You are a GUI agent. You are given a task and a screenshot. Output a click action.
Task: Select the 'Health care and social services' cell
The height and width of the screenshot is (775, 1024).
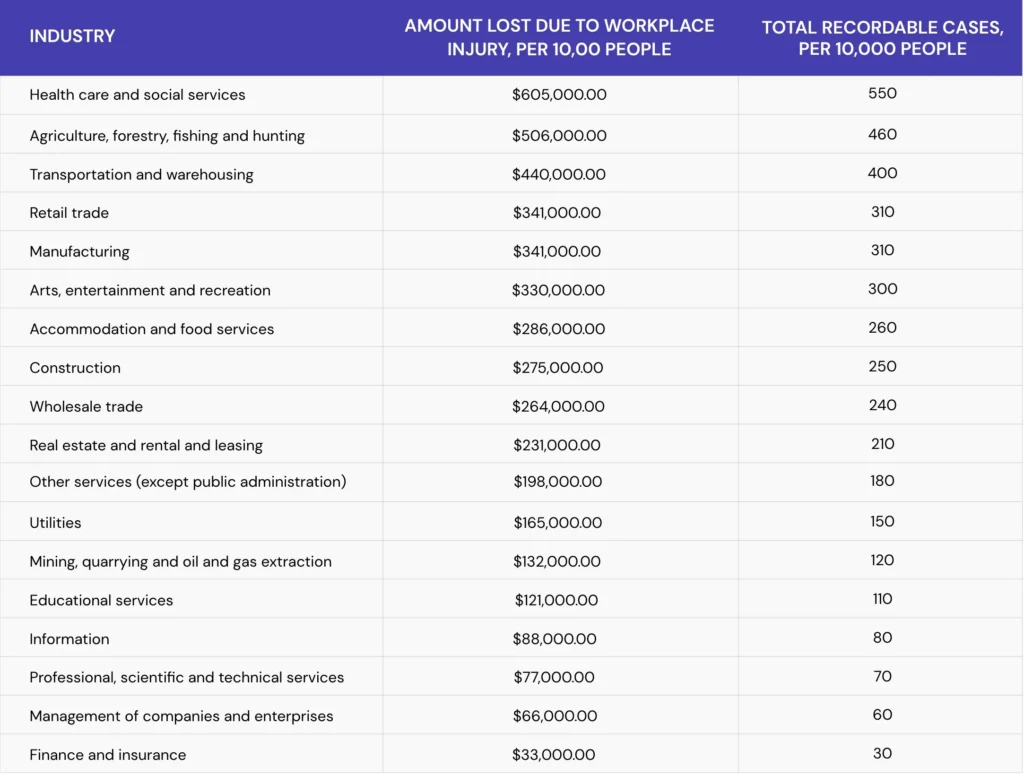coord(137,95)
